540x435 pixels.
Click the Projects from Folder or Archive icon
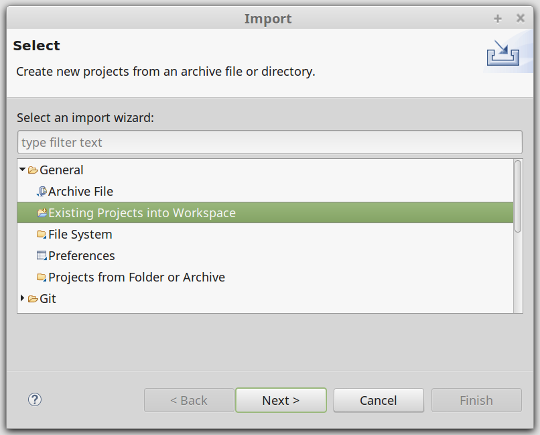click(42, 277)
